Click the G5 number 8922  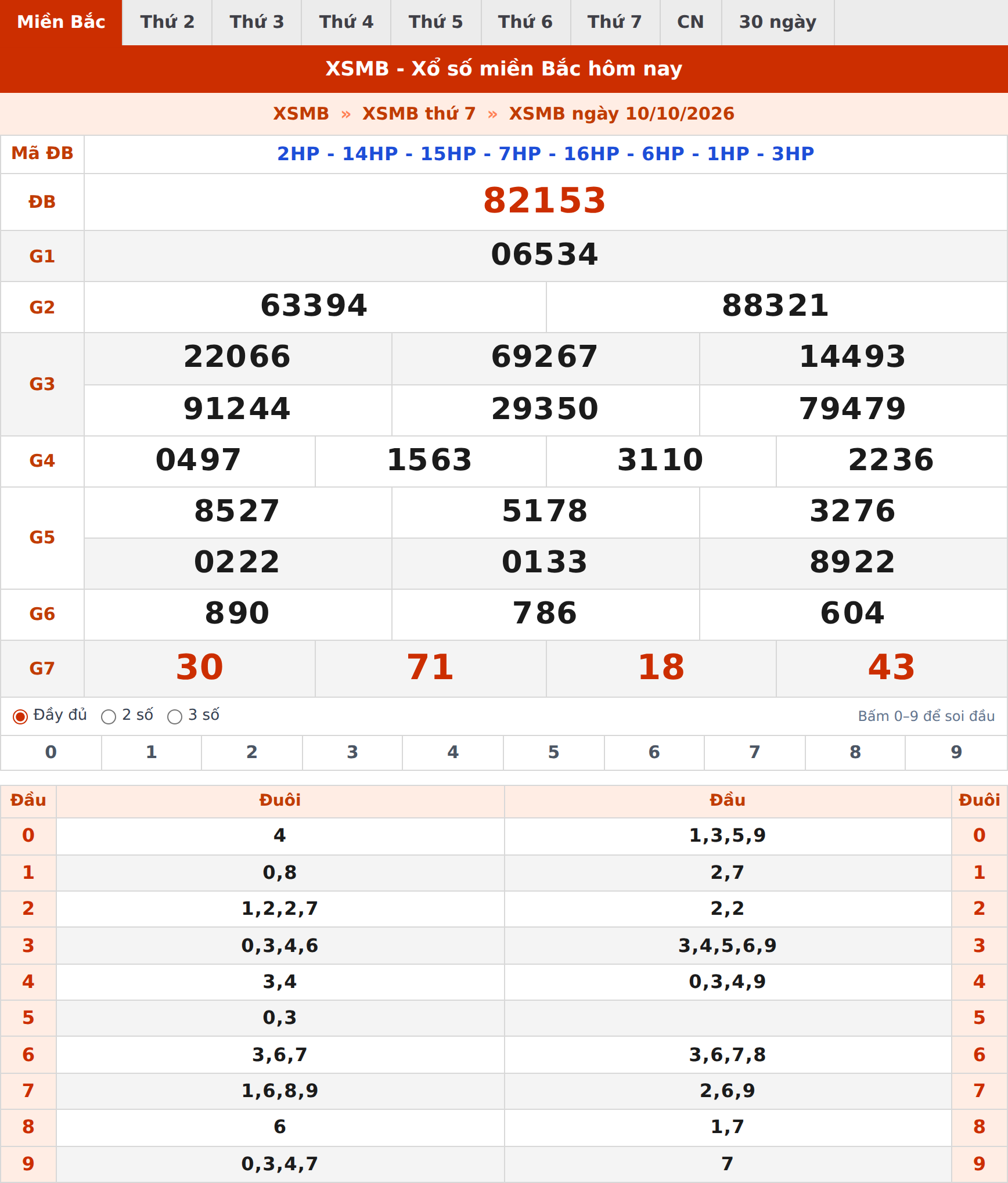(x=852, y=562)
